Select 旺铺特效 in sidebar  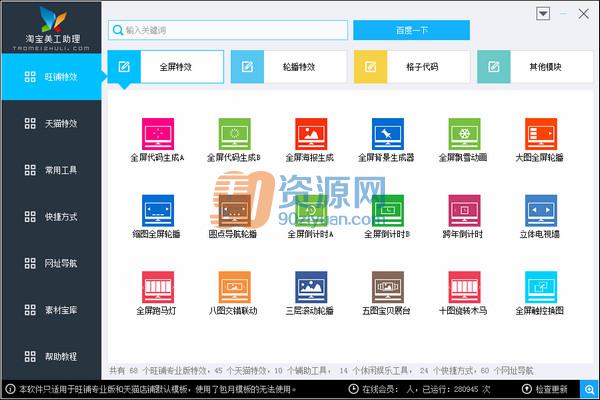tap(51, 77)
